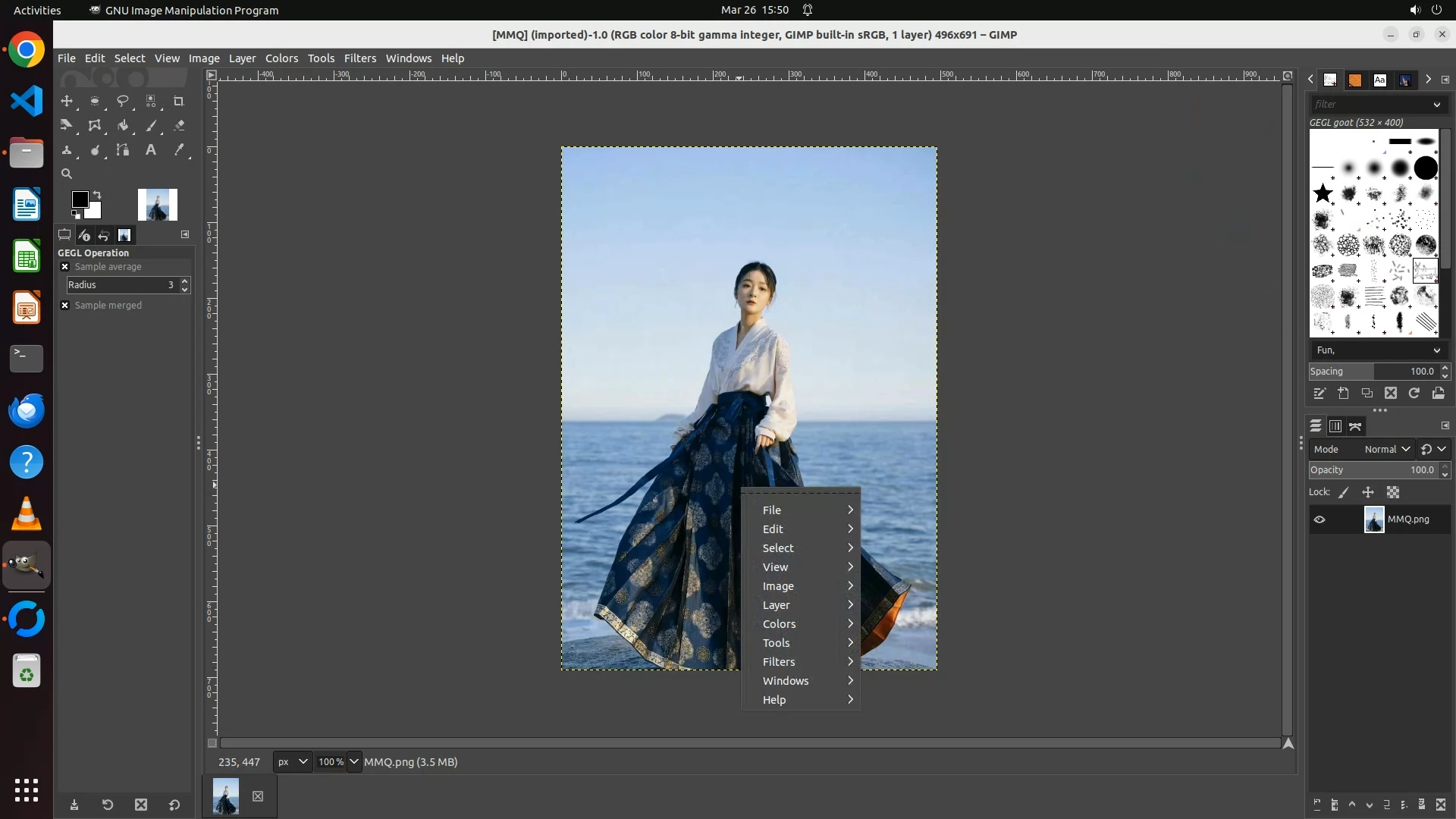Select the Crop tool
Image resolution: width=1456 pixels, height=819 pixels.
coord(178,101)
